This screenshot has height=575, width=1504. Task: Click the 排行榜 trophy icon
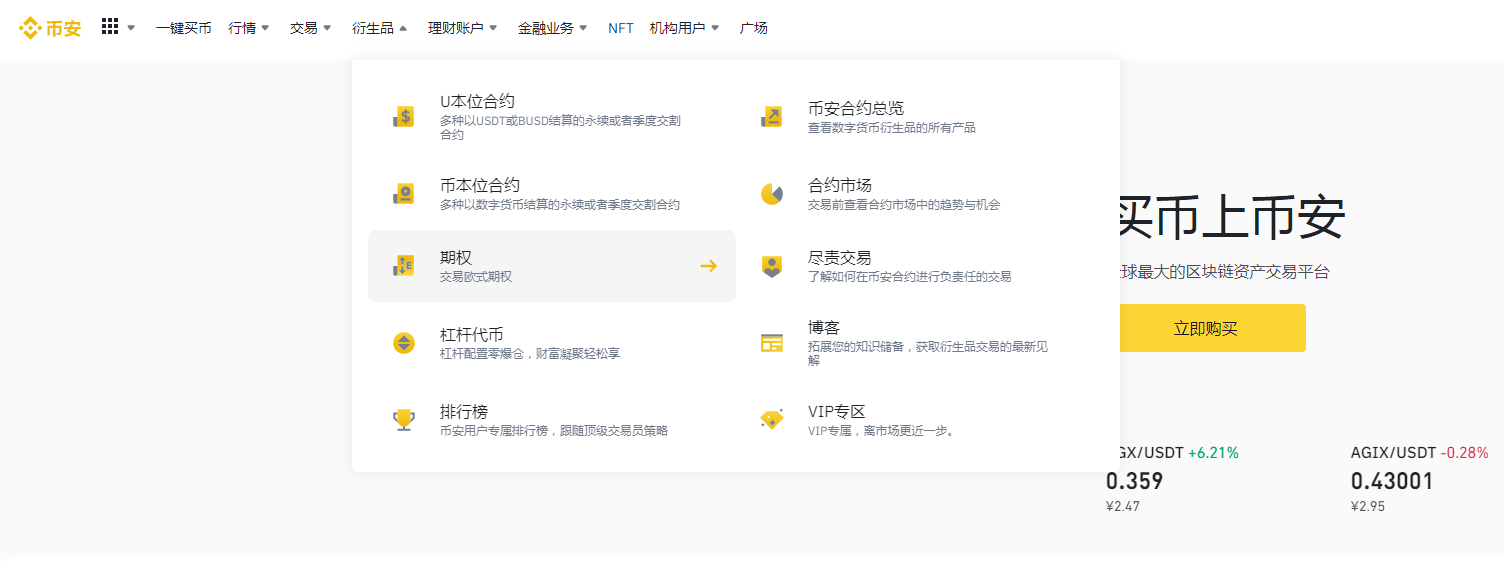pyautogui.click(x=404, y=420)
